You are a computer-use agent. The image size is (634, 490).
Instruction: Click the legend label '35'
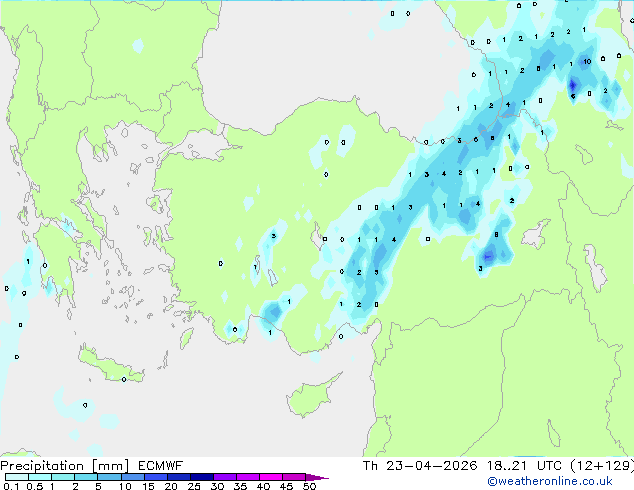[x=240, y=486]
